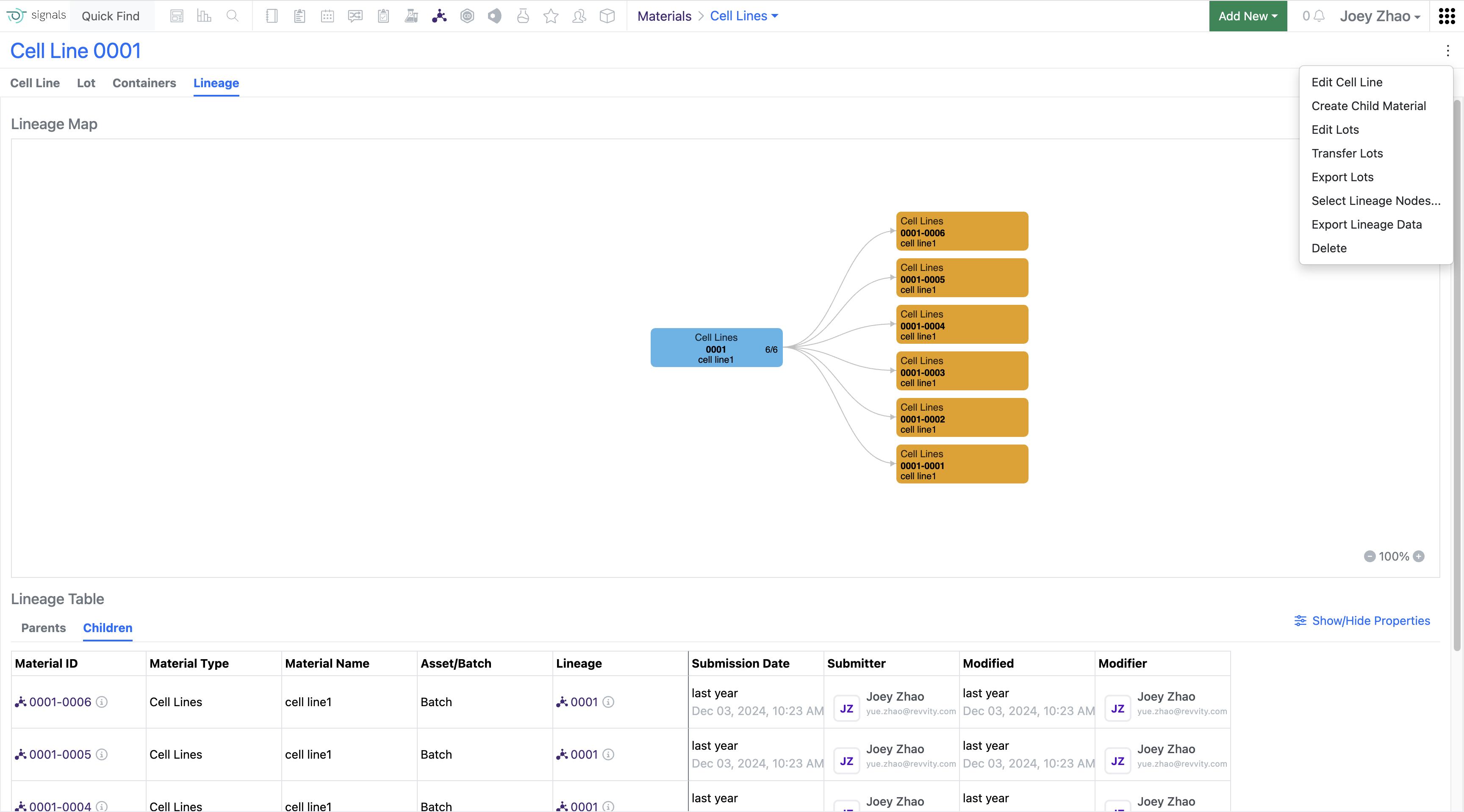
Task: Open the round-bottom flask icon
Action: [x=523, y=16]
